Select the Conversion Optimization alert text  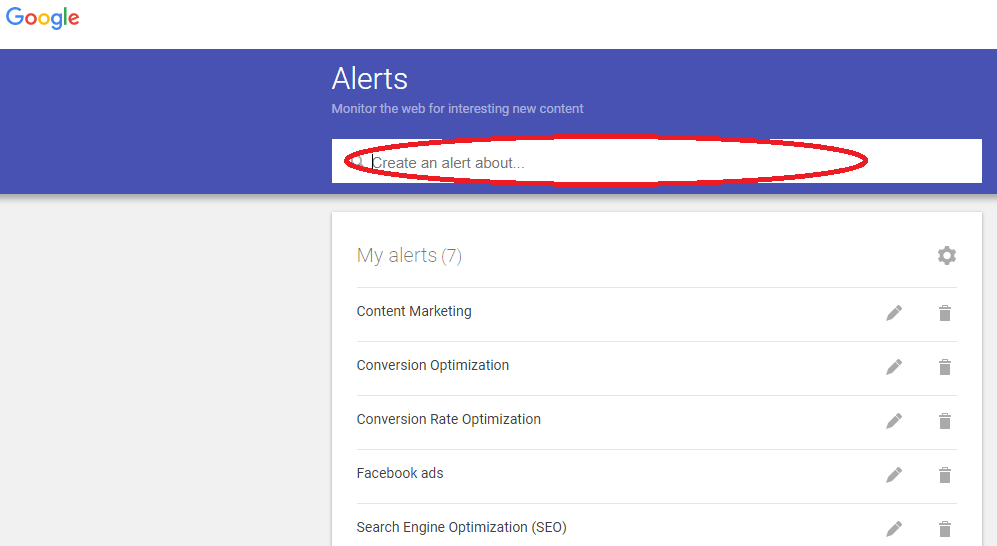(x=432, y=365)
